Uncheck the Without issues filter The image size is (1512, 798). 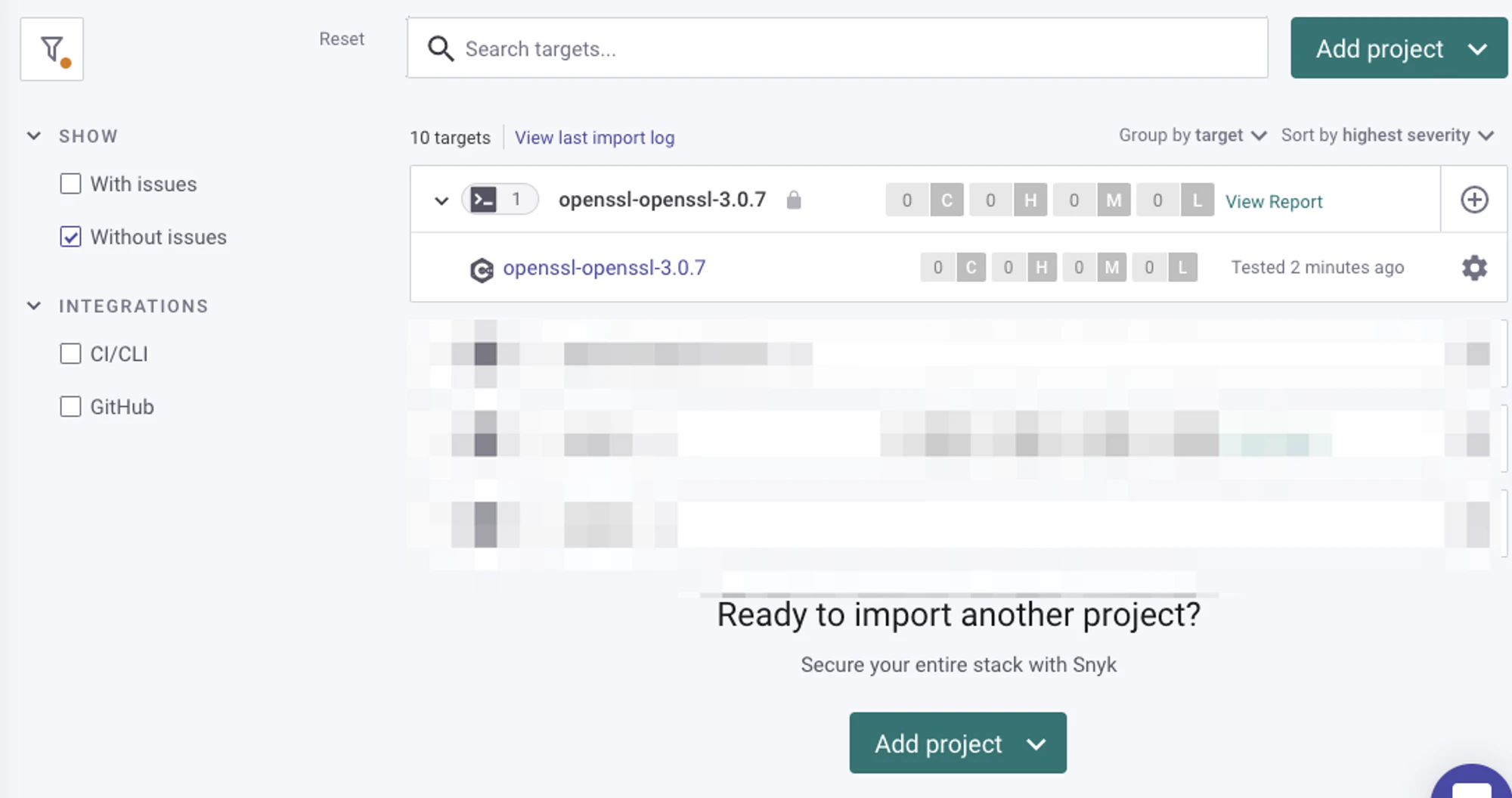coord(70,237)
